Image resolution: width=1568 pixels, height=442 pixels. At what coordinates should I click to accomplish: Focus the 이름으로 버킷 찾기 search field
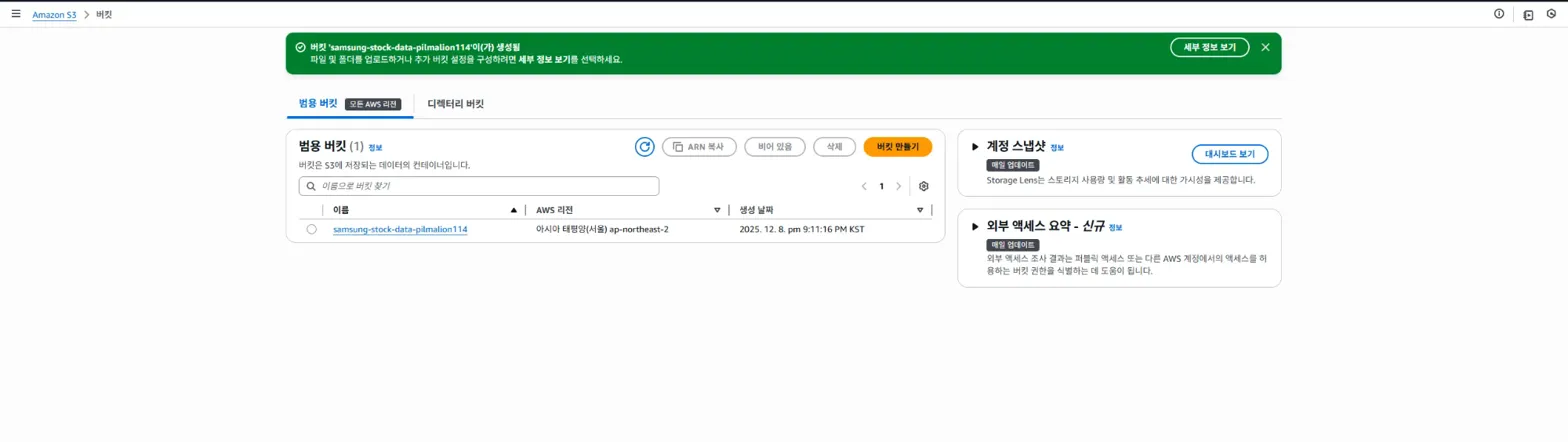pyautogui.click(x=479, y=186)
